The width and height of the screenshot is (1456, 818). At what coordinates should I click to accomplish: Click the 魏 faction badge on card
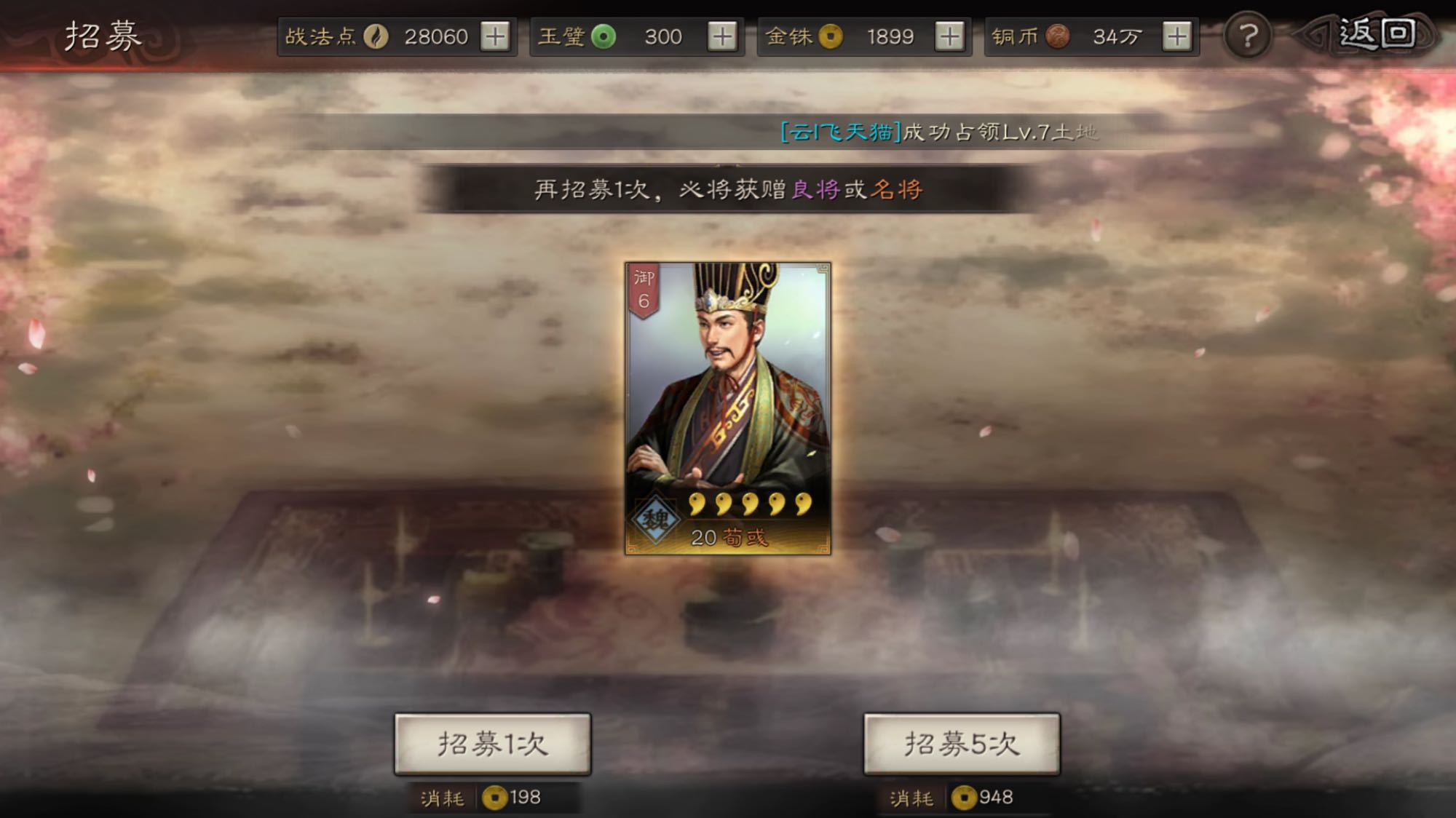pos(655,520)
